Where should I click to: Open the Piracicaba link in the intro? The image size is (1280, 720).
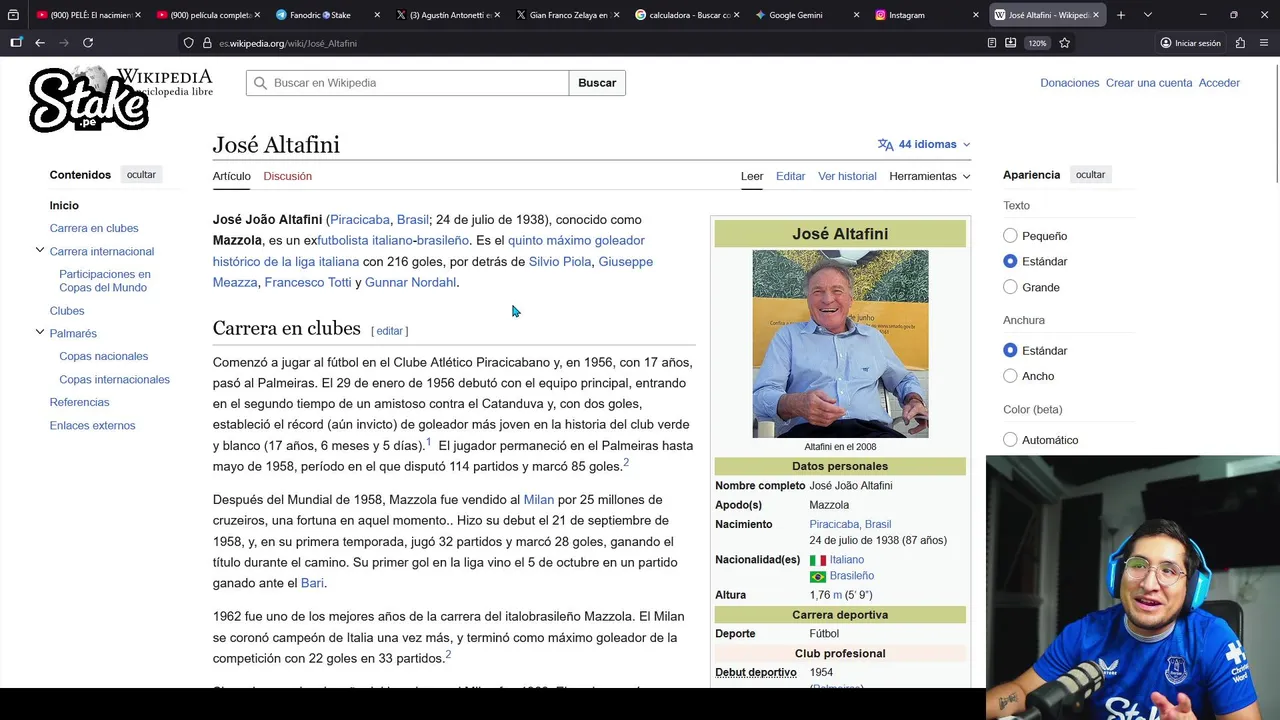360,220
